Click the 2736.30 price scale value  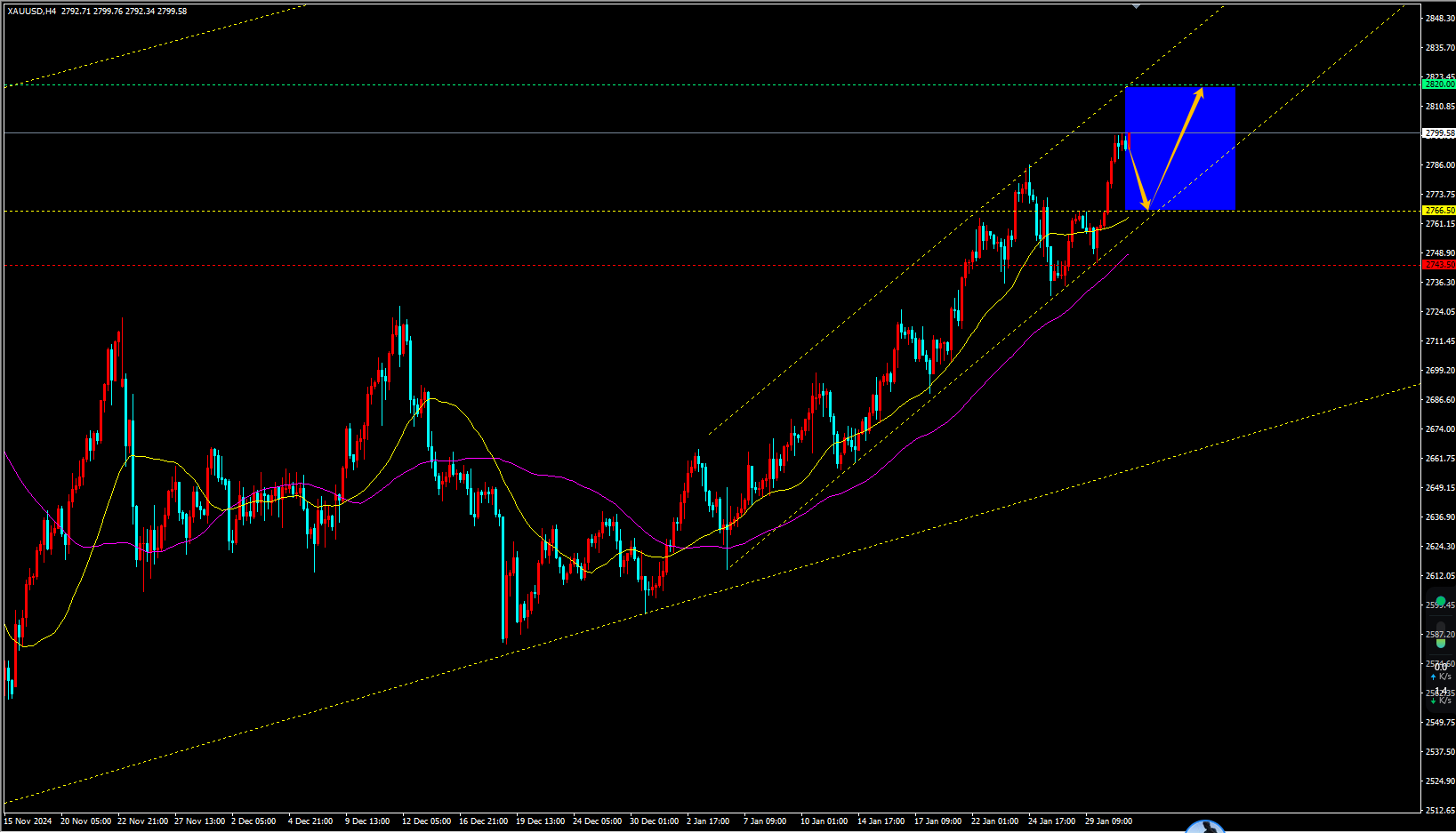(1440, 282)
